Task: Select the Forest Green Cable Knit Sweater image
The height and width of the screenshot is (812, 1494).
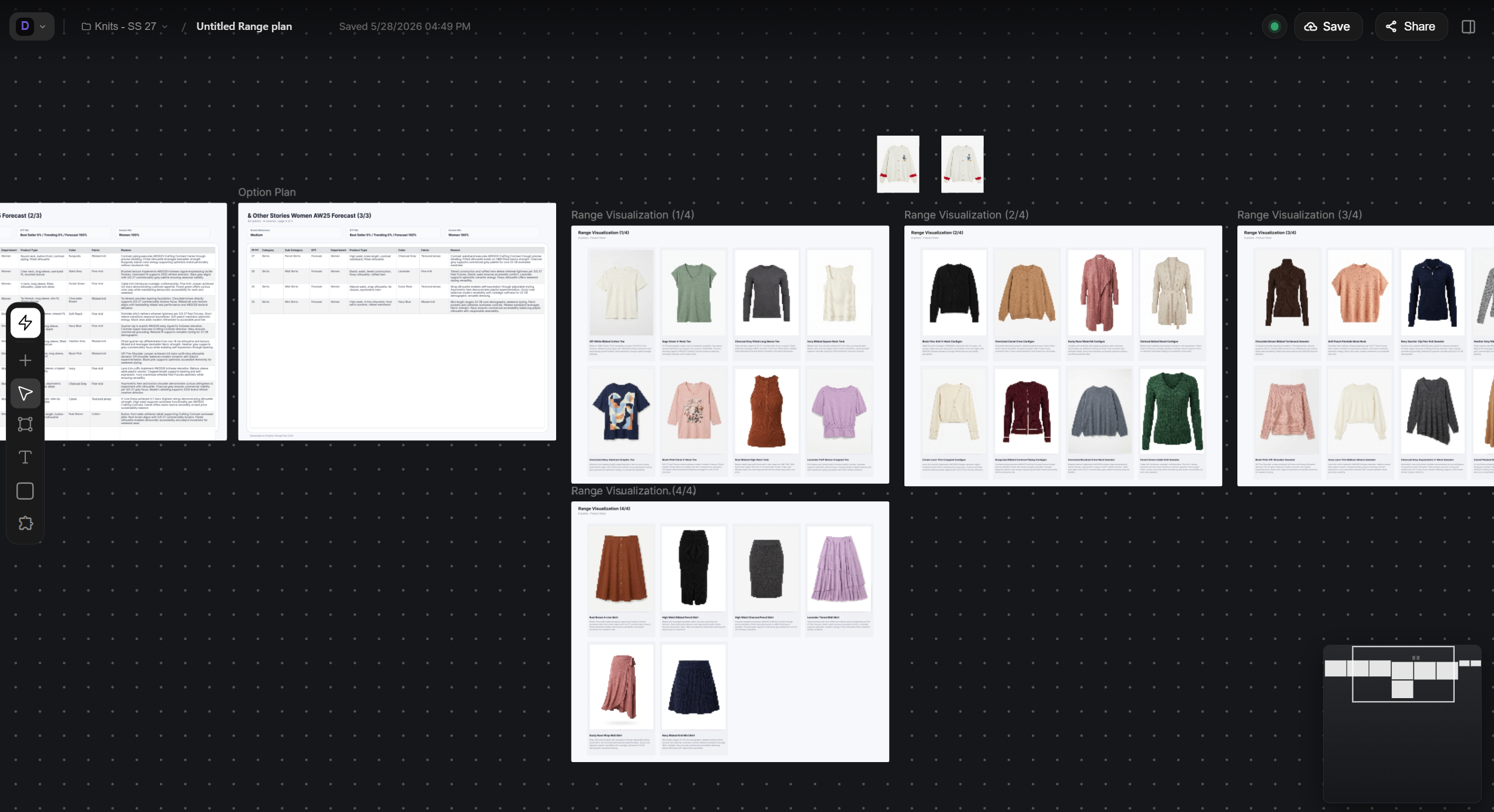Action: pyautogui.click(x=1172, y=411)
